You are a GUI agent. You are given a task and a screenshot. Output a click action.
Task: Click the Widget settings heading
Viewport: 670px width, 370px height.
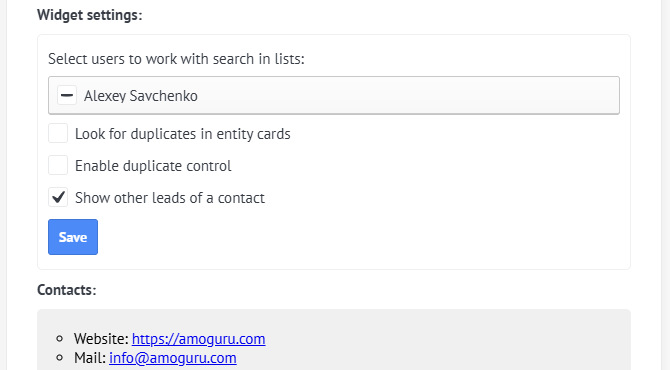pyautogui.click(x=90, y=15)
